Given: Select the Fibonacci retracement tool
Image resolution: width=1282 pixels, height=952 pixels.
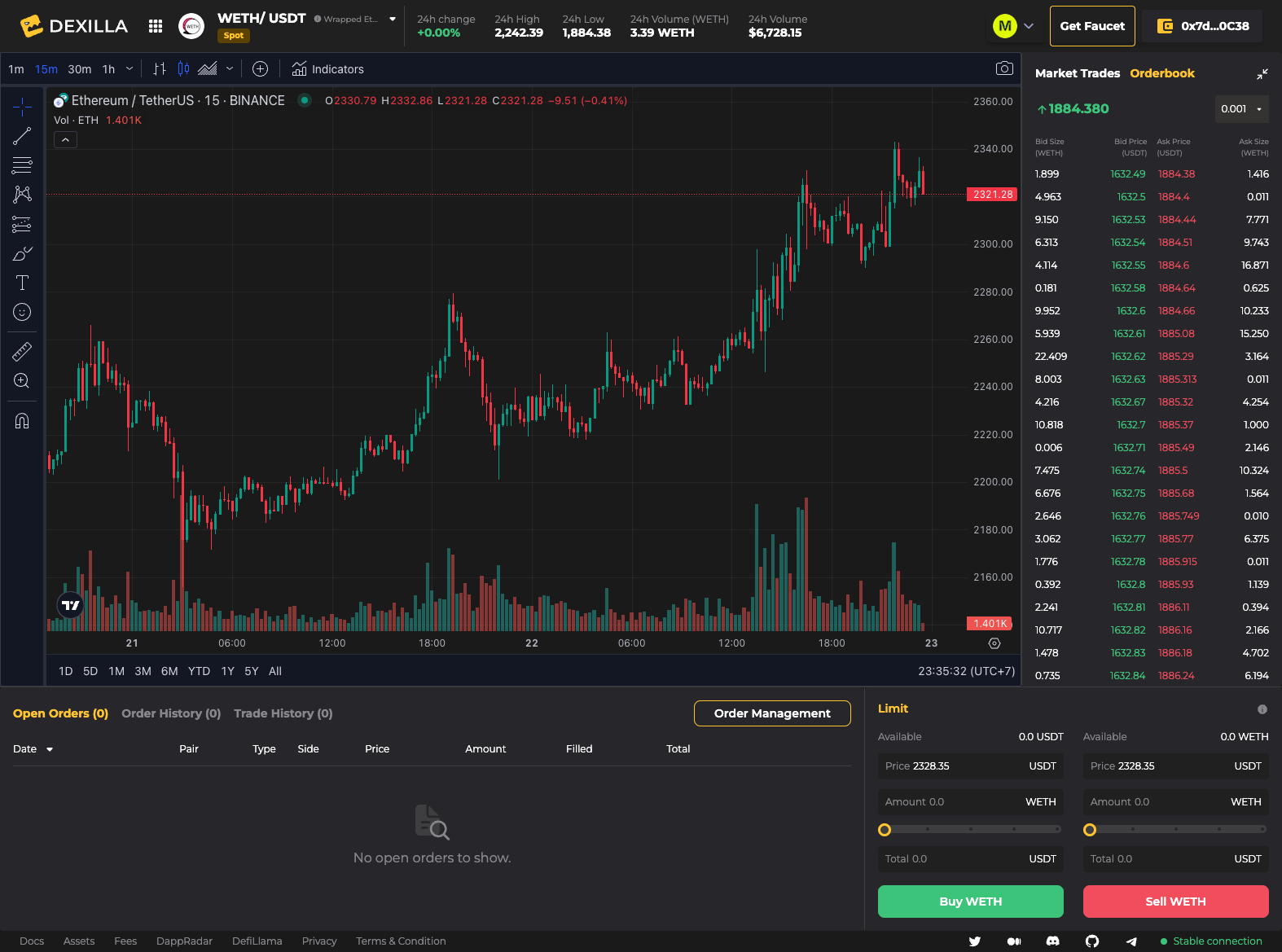Looking at the screenshot, I should pyautogui.click(x=22, y=165).
